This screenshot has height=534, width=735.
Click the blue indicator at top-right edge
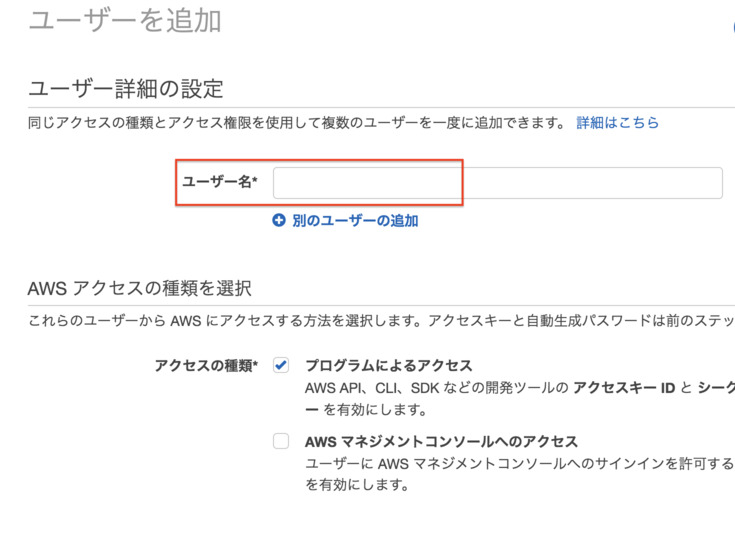731,30
